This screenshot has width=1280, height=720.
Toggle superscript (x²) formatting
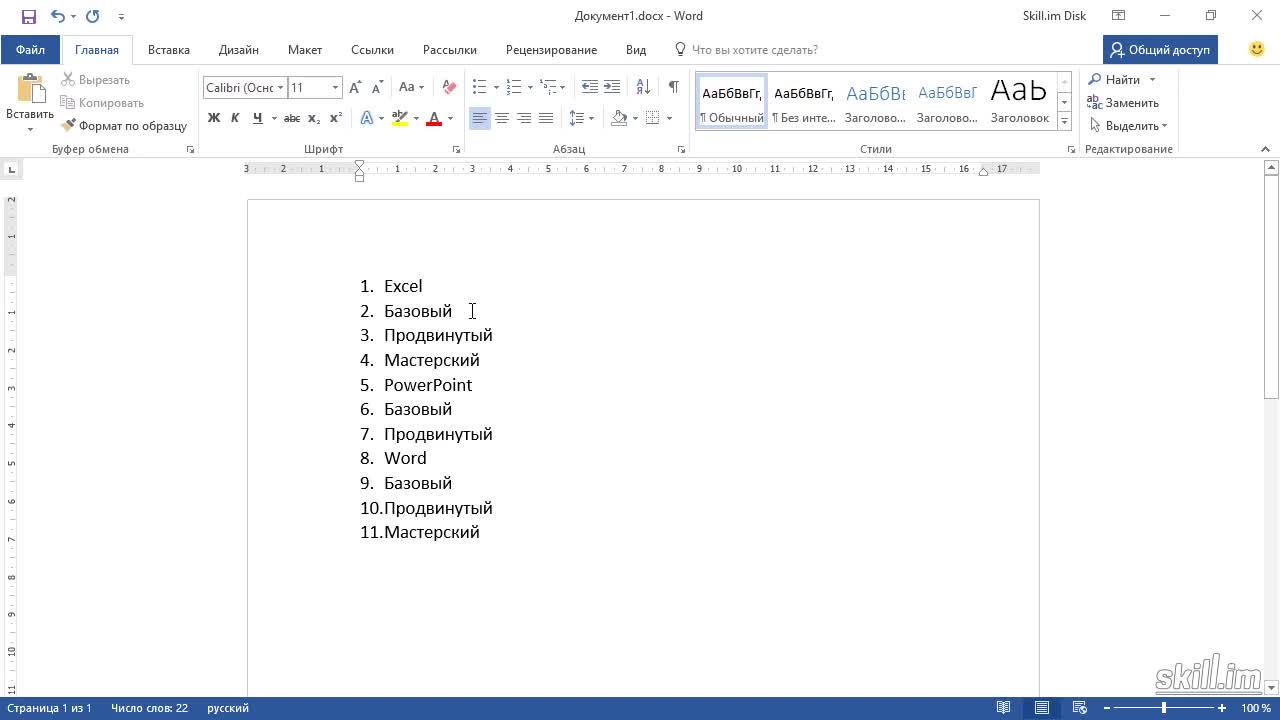click(336, 118)
